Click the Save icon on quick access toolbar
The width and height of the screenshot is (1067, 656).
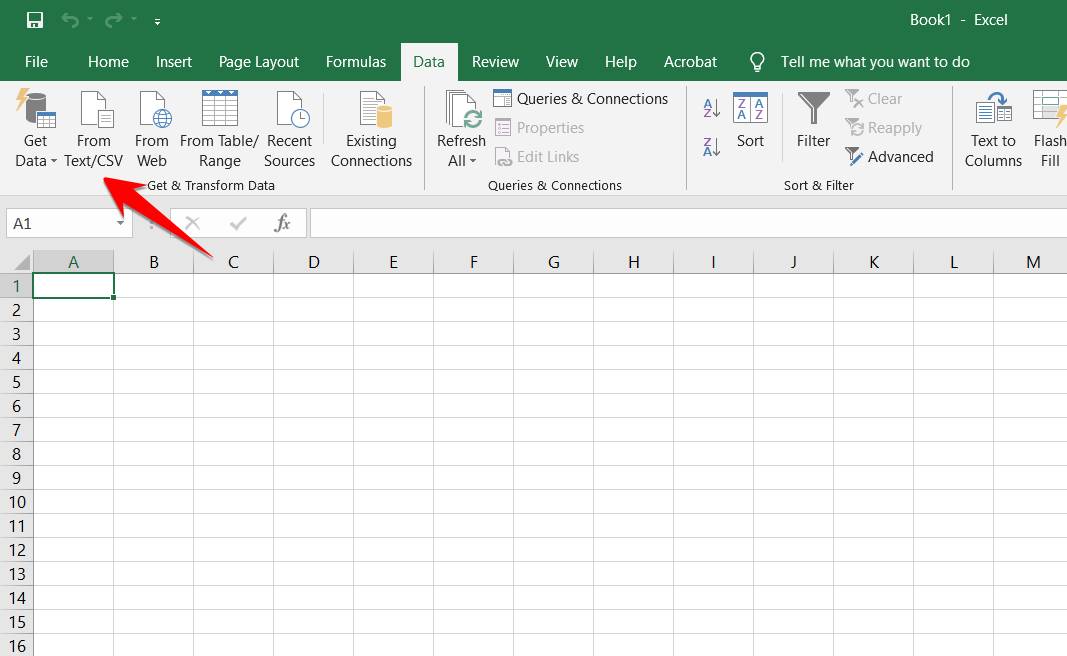pos(33,19)
